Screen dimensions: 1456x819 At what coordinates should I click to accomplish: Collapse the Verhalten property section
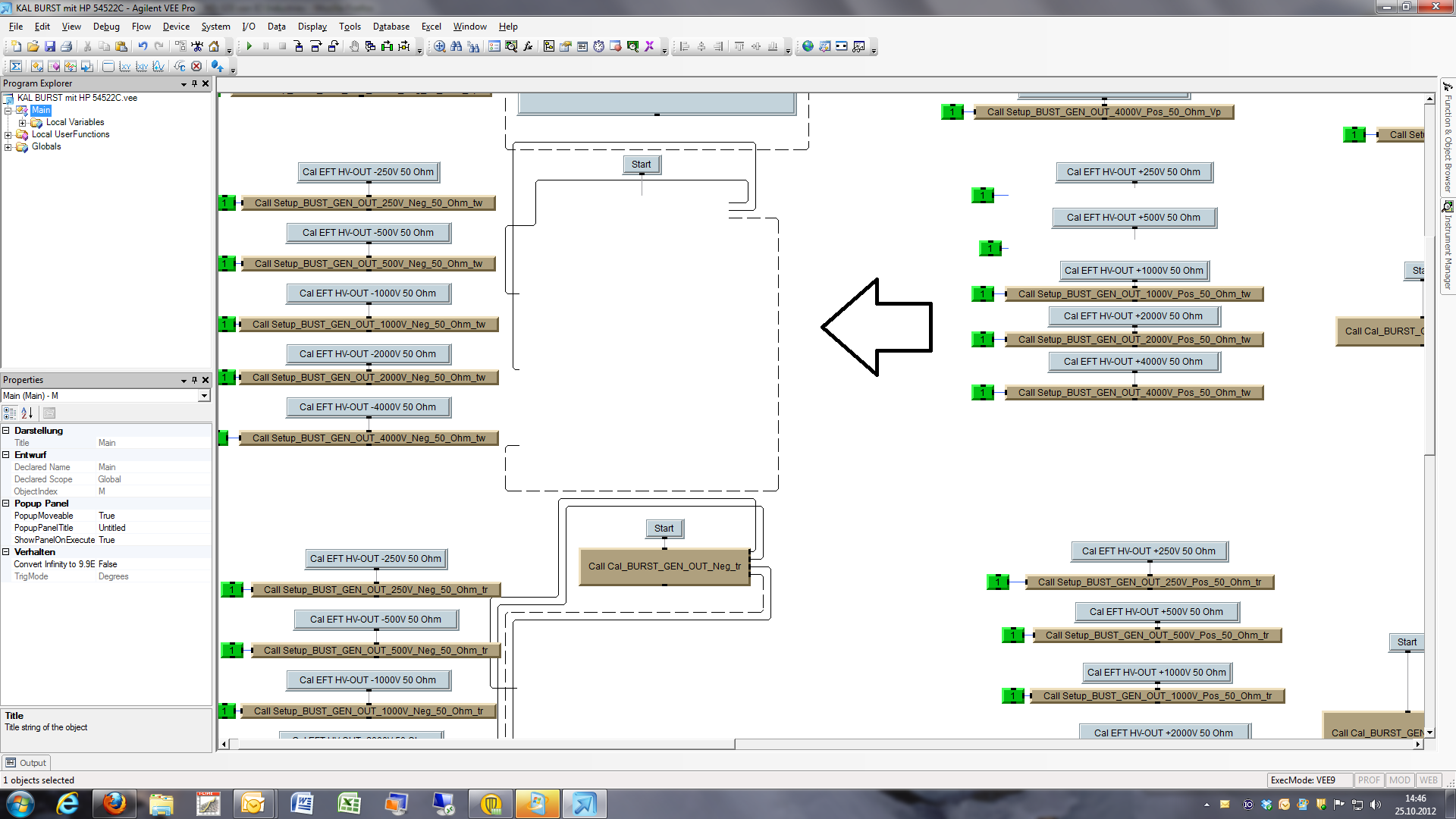click(x=6, y=552)
